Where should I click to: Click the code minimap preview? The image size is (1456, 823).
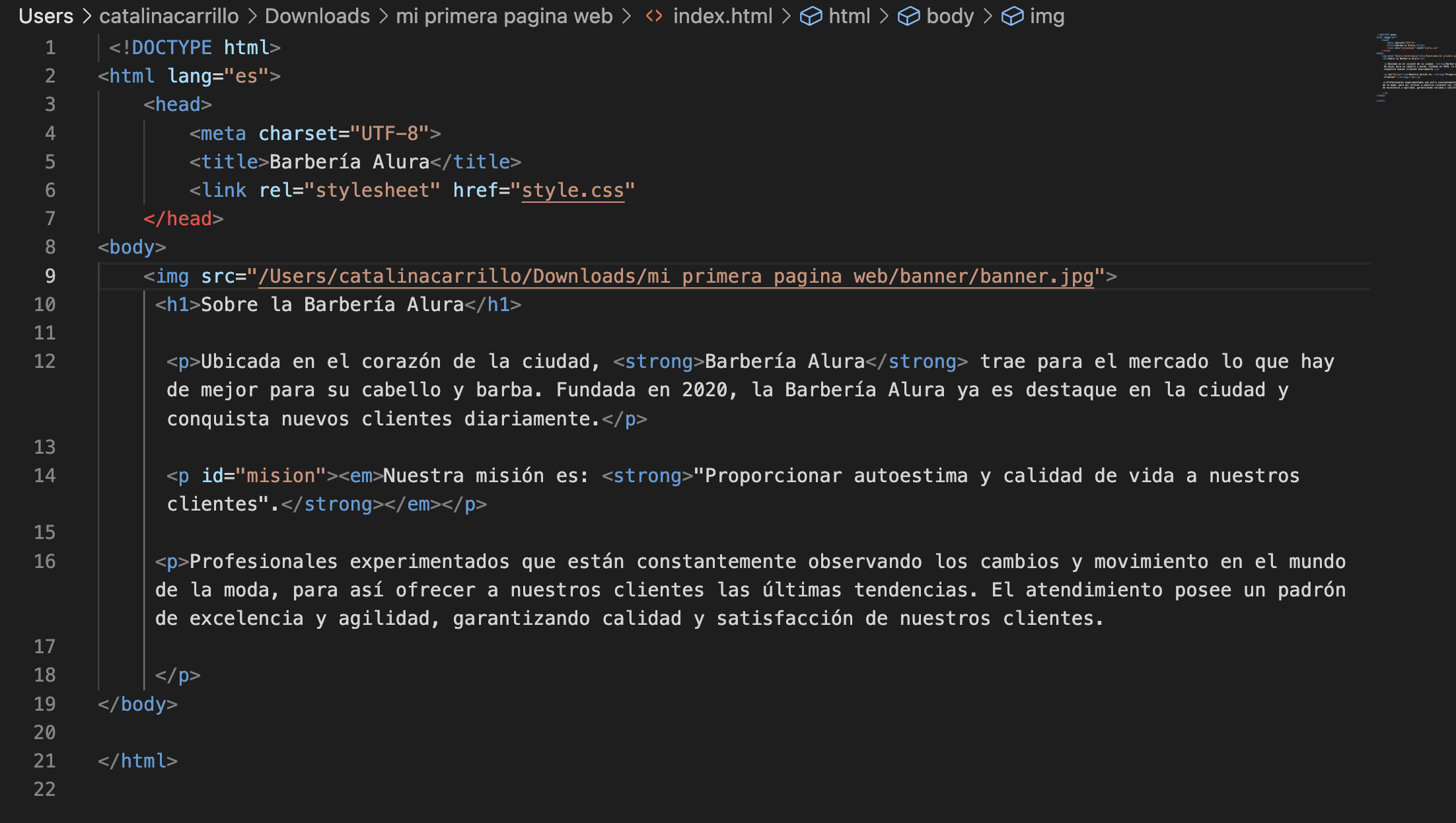pos(1415,67)
